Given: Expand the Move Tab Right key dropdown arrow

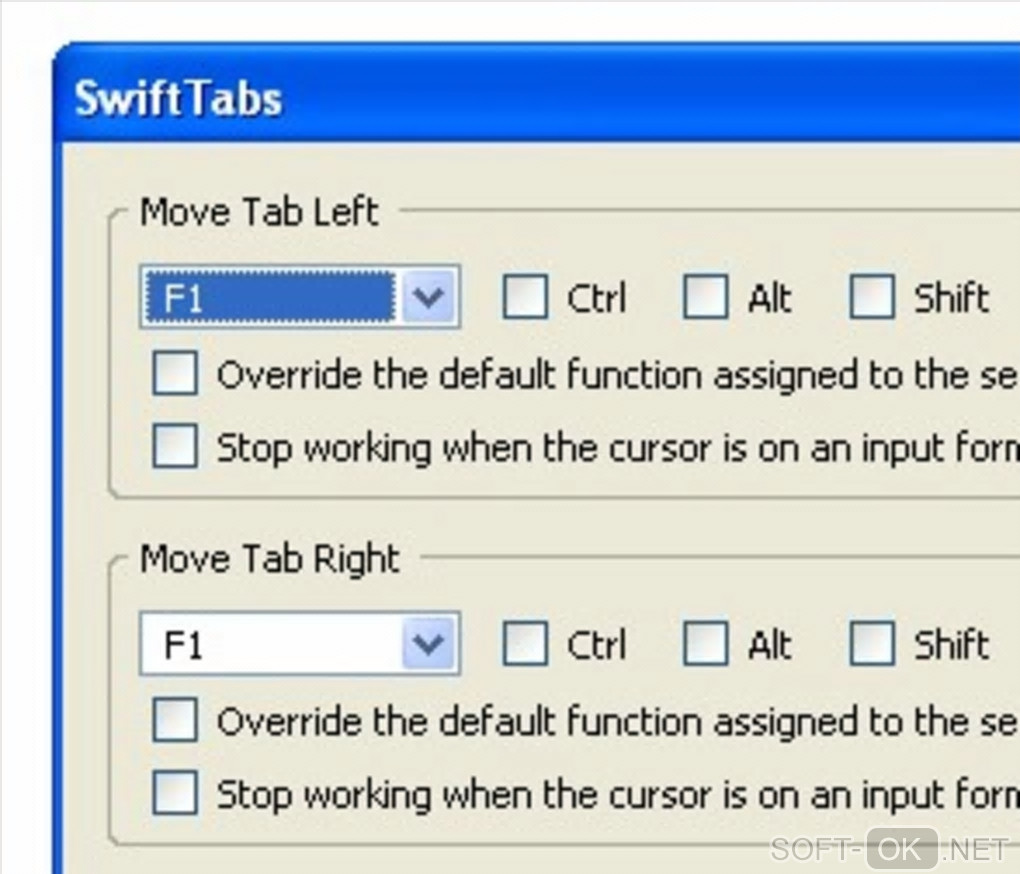Looking at the screenshot, I should tap(429, 644).
